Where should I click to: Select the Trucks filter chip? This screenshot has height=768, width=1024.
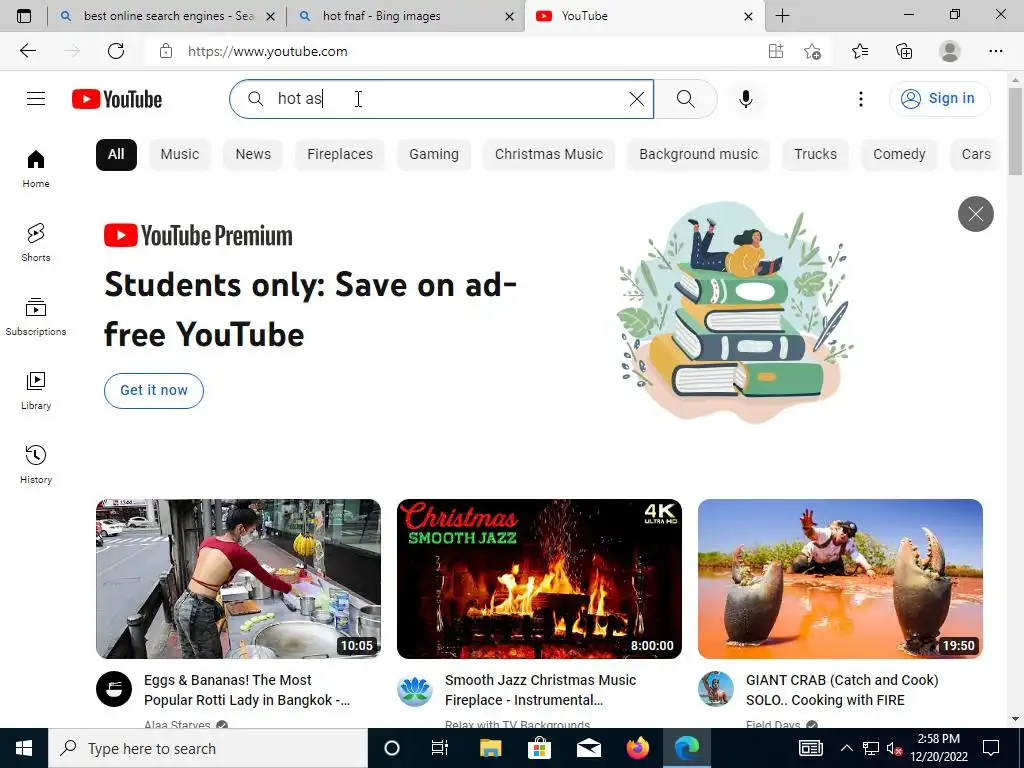pyautogui.click(x=815, y=155)
